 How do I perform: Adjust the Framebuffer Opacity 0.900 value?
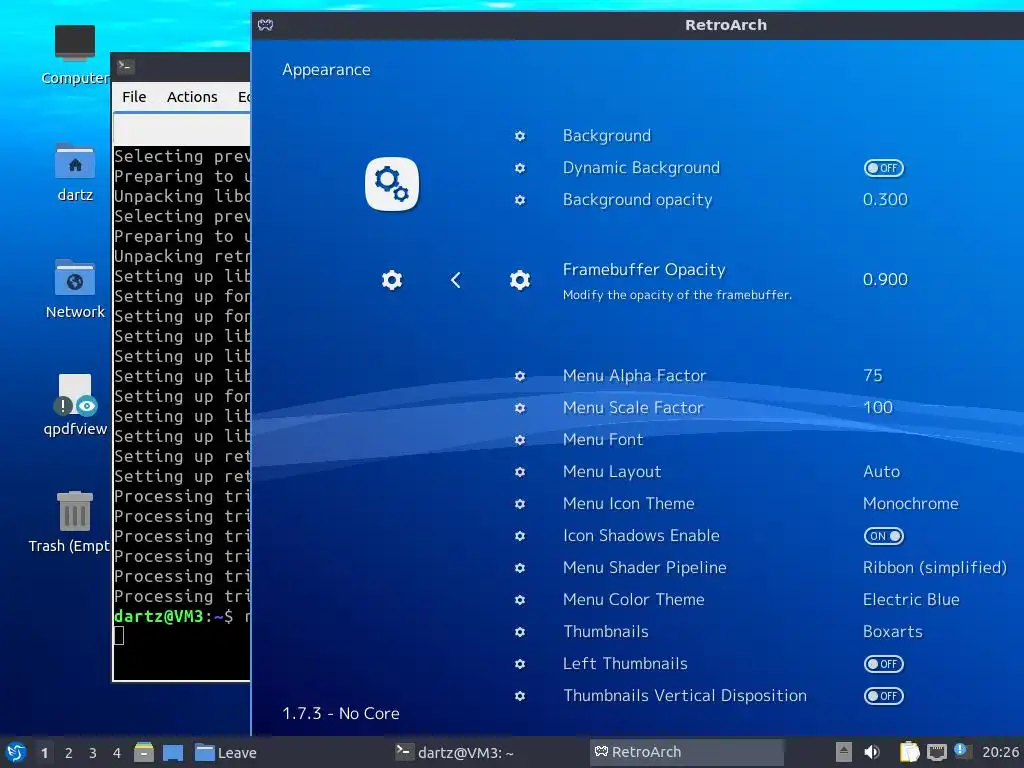(885, 280)
